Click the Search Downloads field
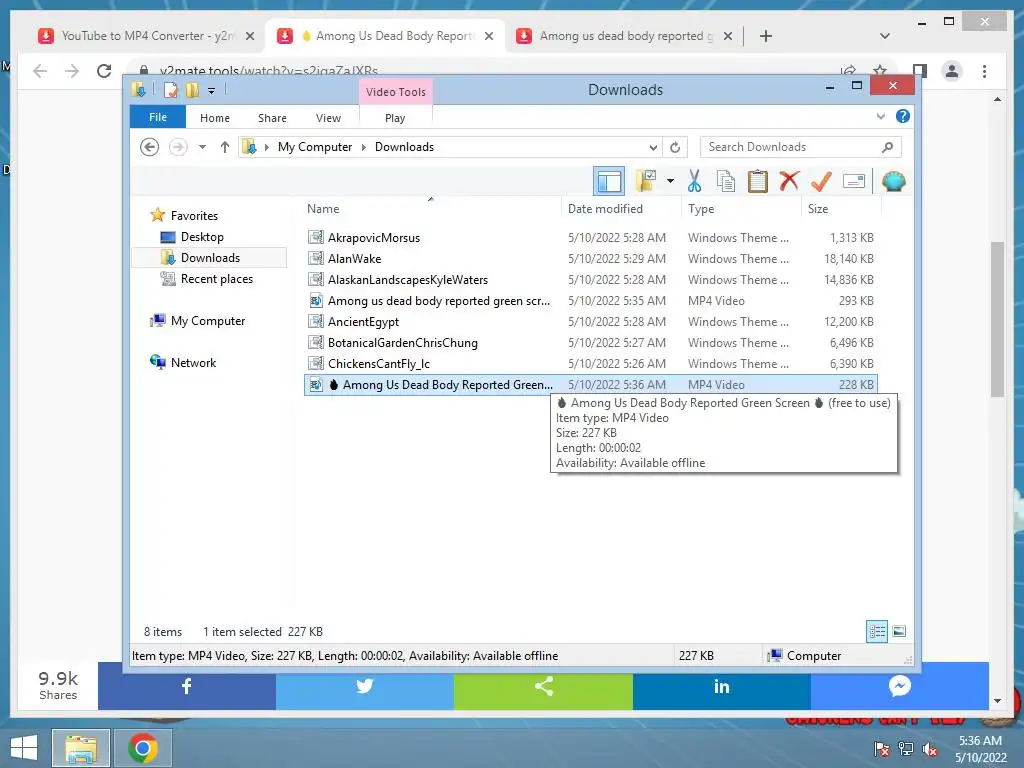Viewport: 1024px width, 768px height. coord(801,147)
